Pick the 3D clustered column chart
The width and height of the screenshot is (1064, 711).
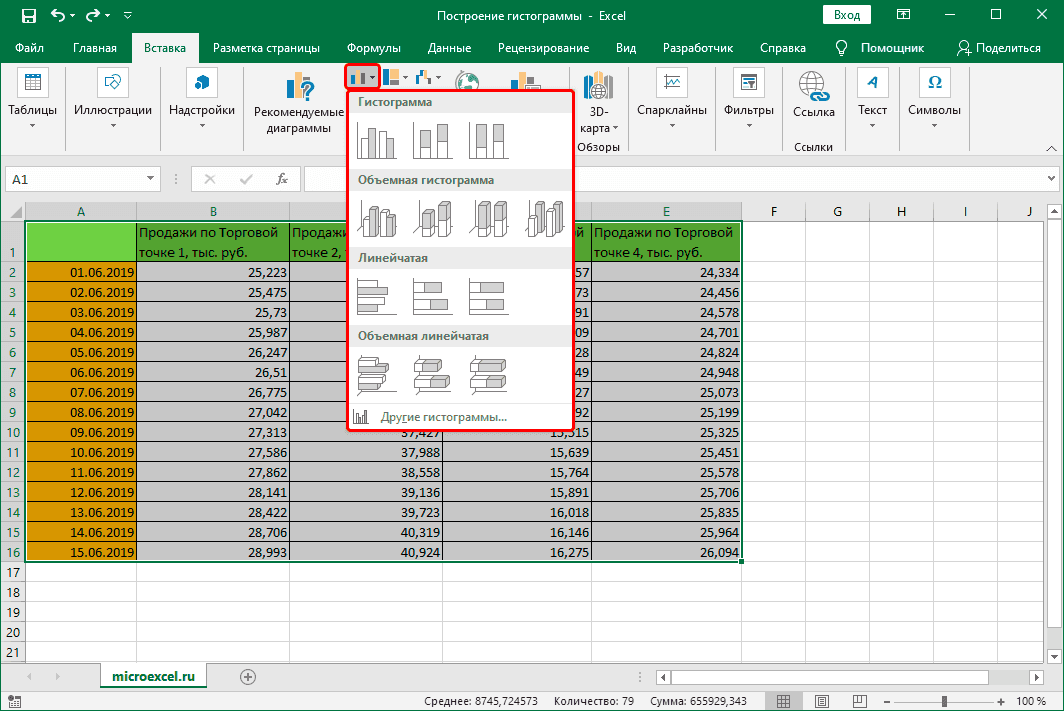377,219
